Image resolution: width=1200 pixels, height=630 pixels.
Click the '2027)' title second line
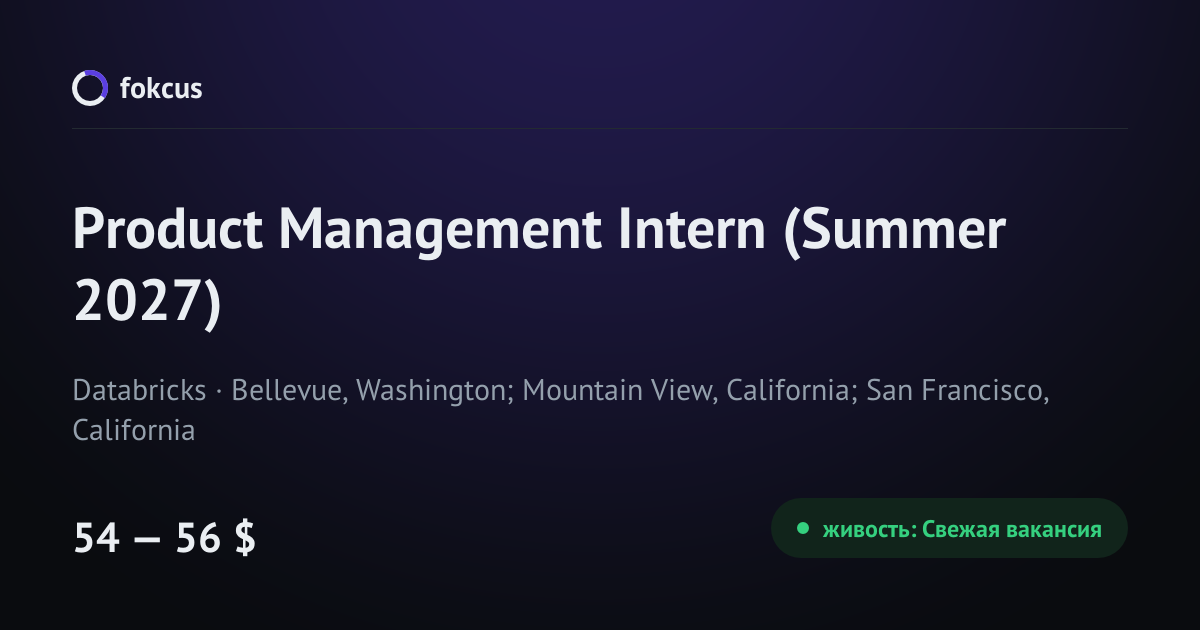[146, 302]
